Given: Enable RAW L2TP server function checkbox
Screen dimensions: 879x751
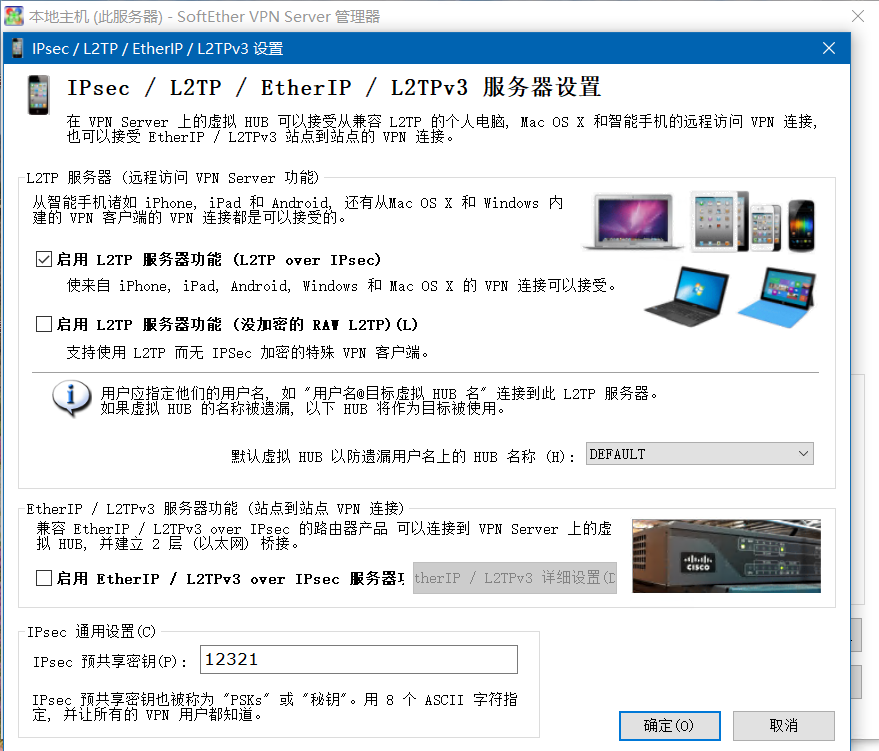Looking at the screenshot, I should 44,324.
